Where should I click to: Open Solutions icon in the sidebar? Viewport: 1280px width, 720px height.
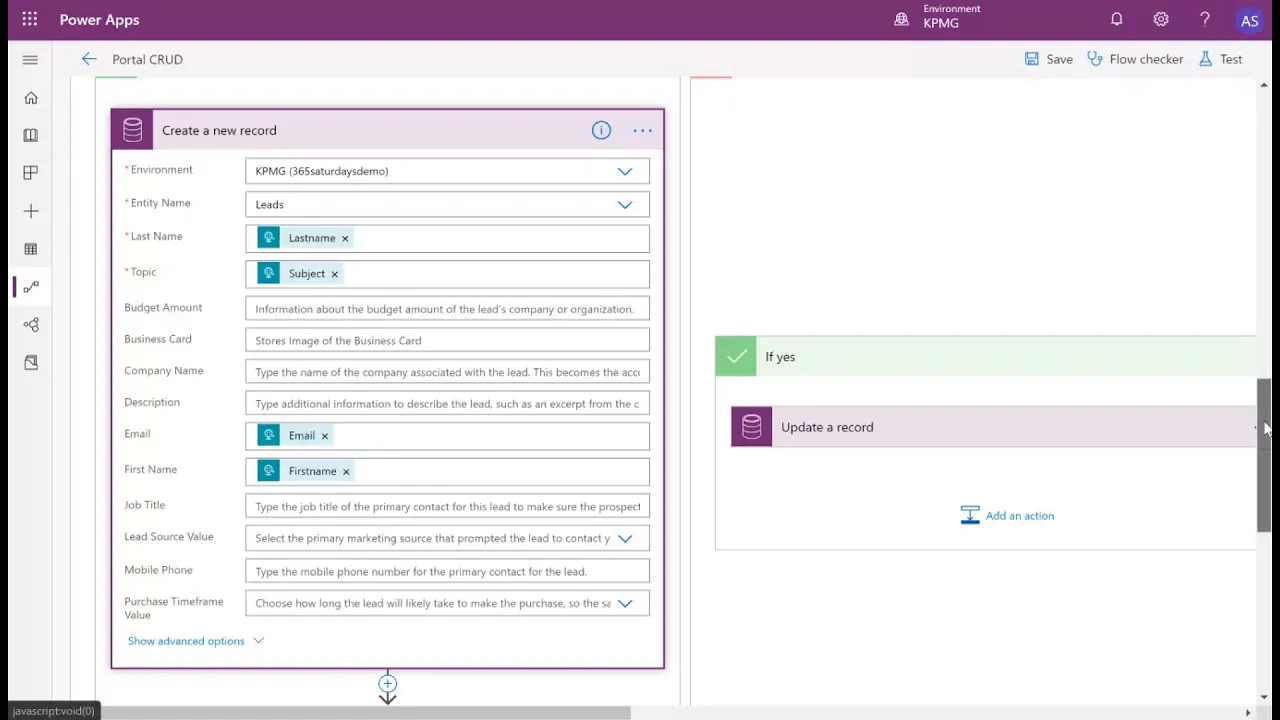(x=31, y=363)
